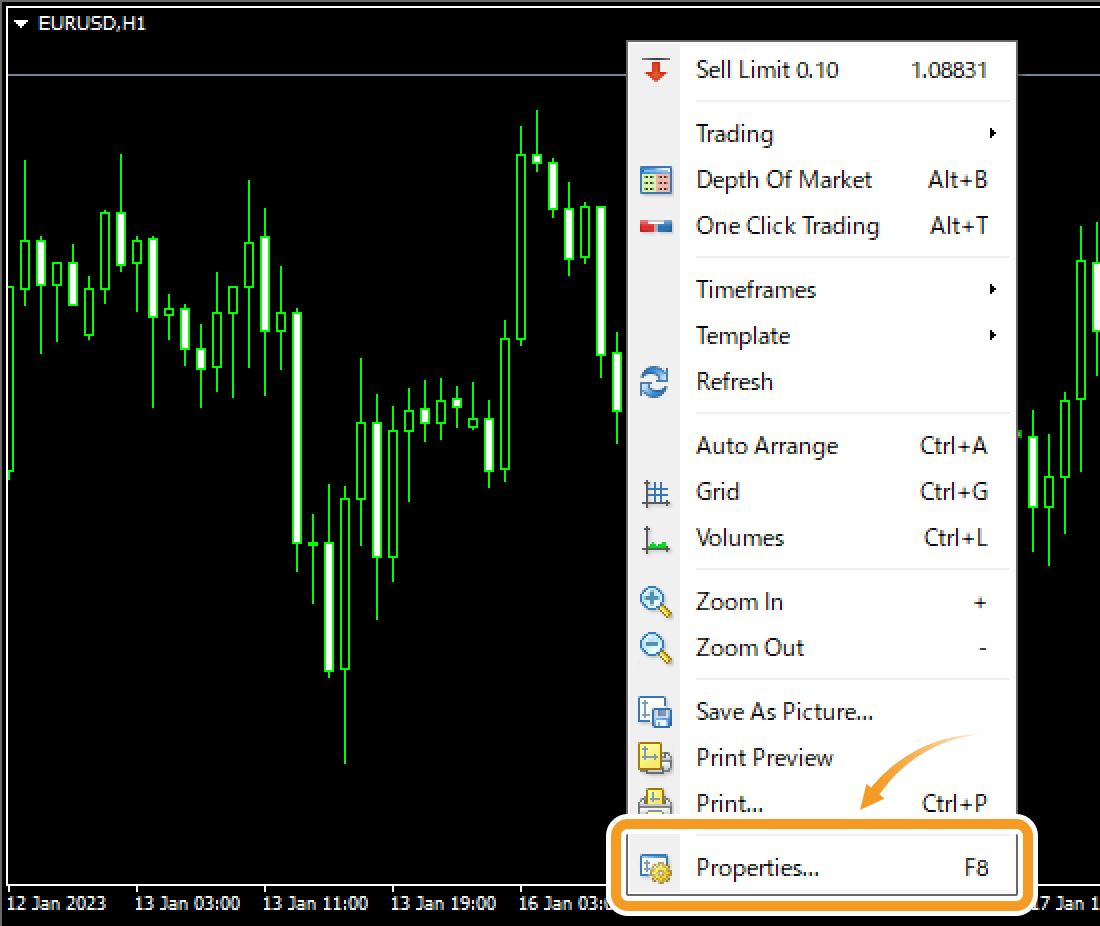
Task: Choose Sell Limit 0.10 at 1.08831
Action: [x=767, y=70]
